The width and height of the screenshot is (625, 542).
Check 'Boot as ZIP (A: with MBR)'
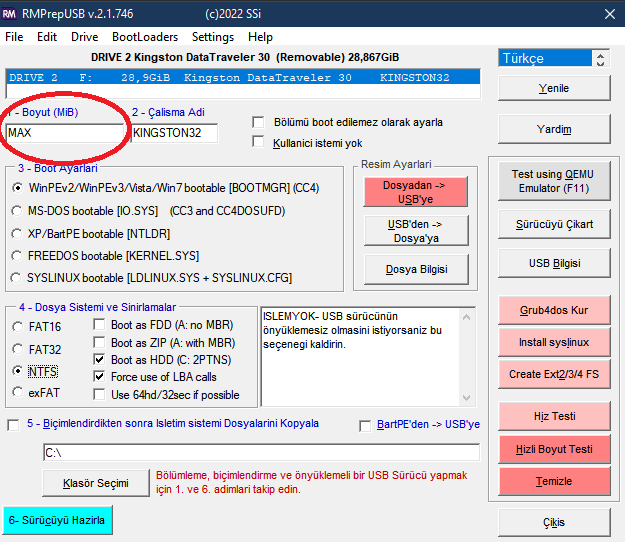(99, 342)
